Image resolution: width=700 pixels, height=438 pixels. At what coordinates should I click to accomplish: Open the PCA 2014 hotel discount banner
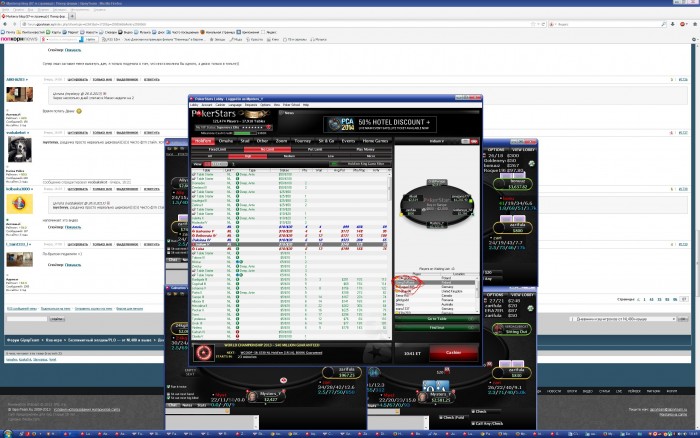[380, 124]
